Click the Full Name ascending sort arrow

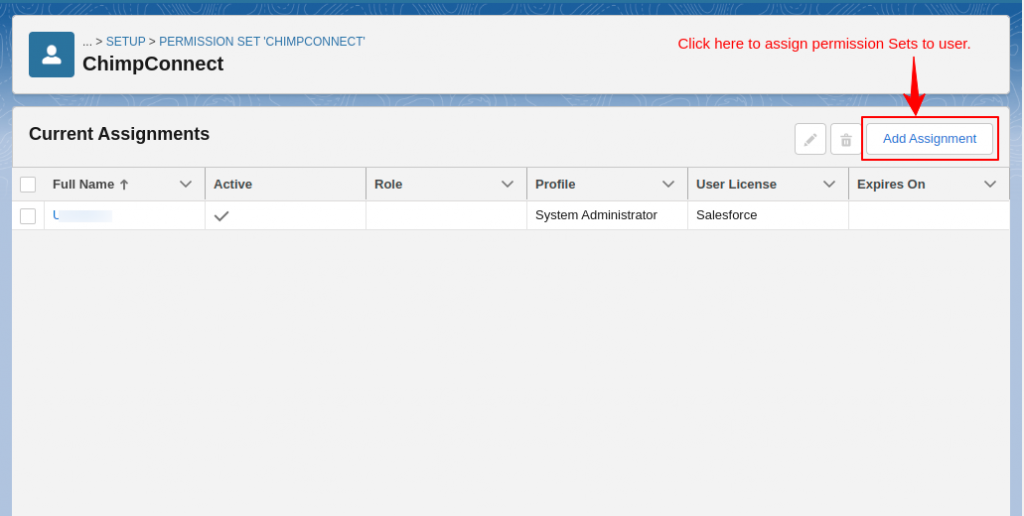click(x=124, y=185)
